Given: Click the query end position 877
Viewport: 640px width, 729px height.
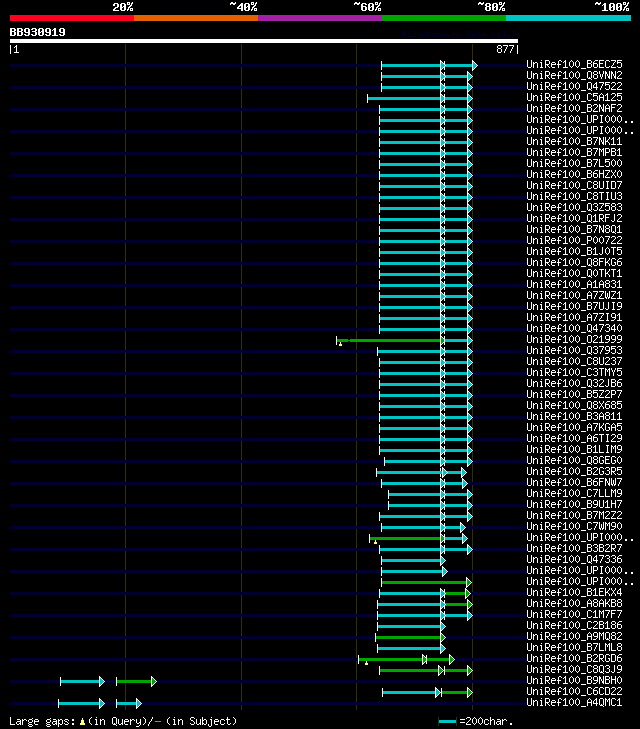Looking at the screenshot, I should tap(505, 49).
